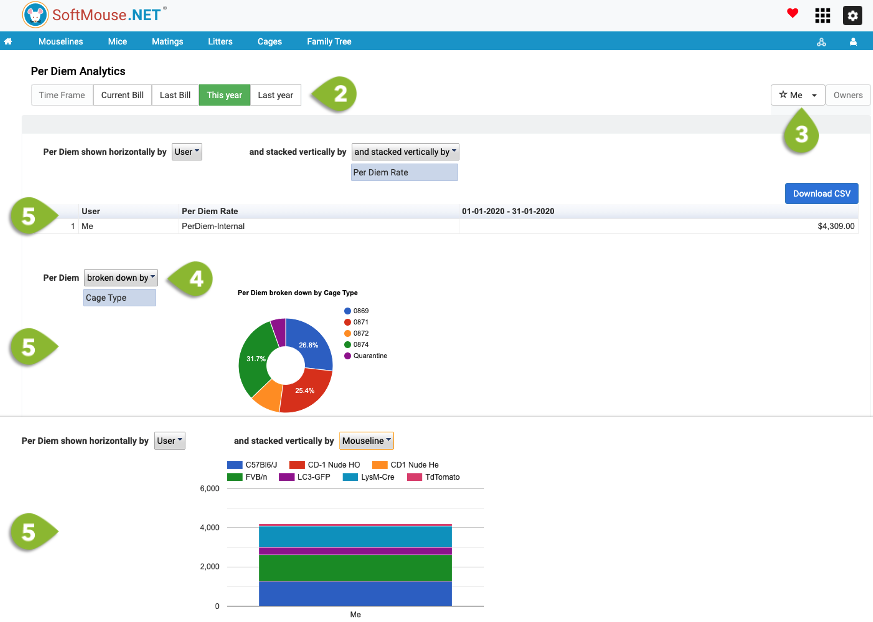Go to the Family Tree menu

(x=329, y=42)
